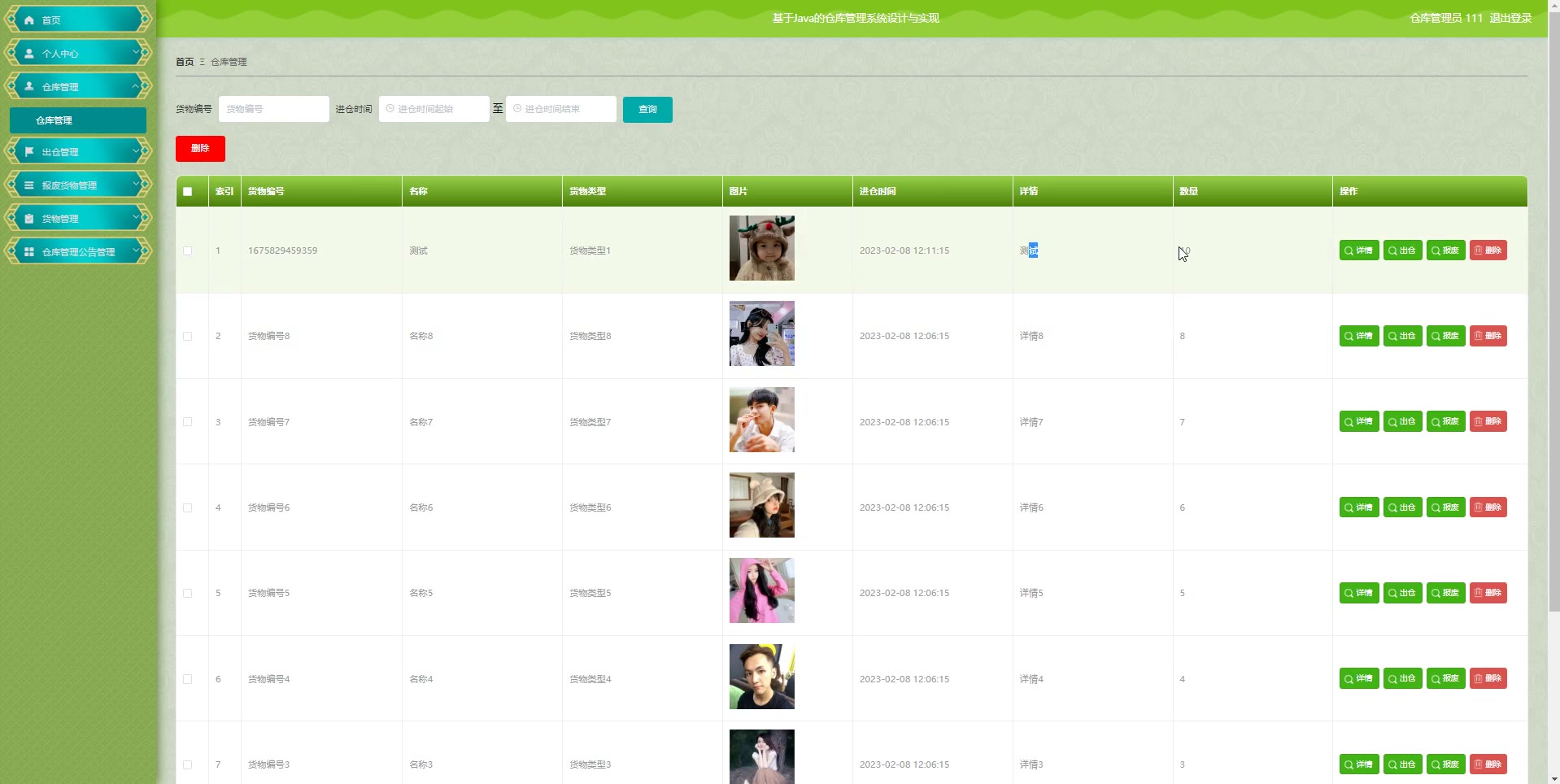1560x784 pixels.
Task: Toggle the select-all checkbox in table header
Action: click(188, 192)
